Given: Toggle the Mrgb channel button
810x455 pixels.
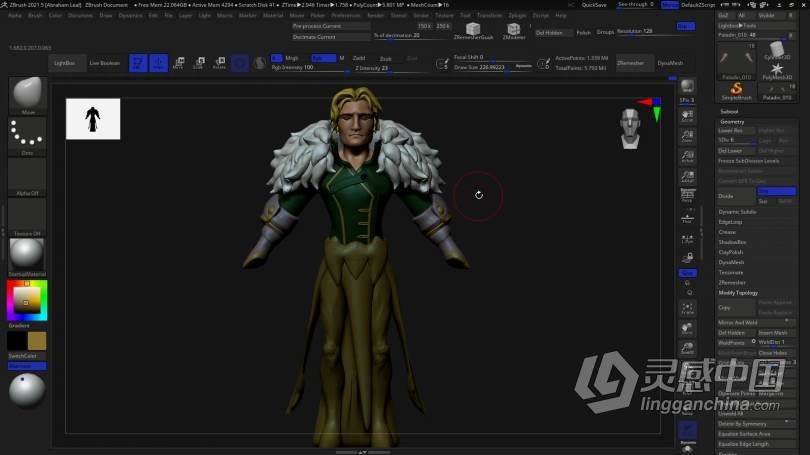Looking at the screenshot, I should point(292,58).
